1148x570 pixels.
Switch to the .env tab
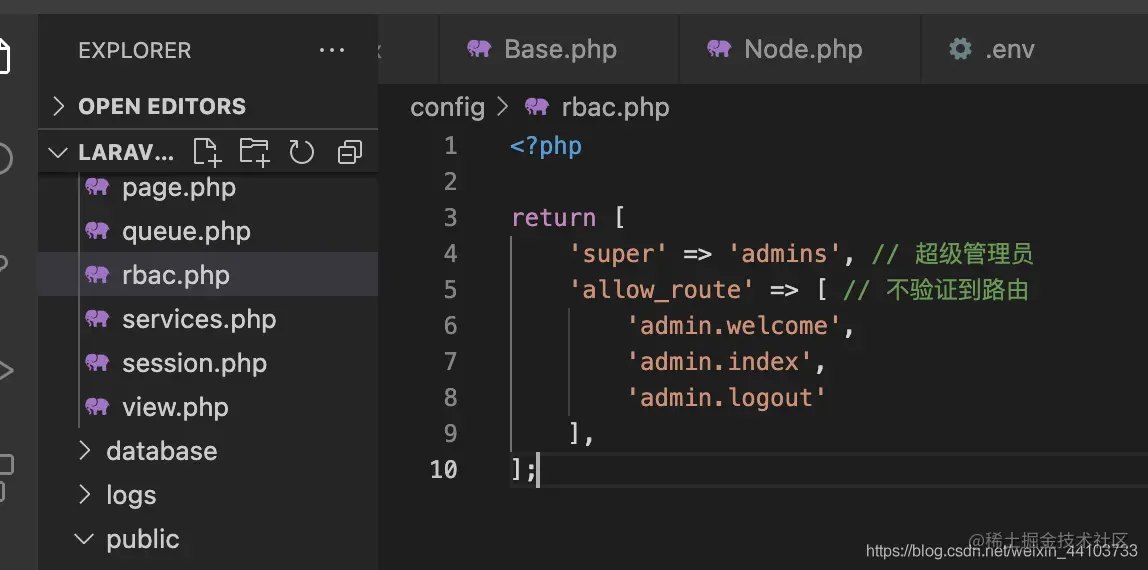point(1034,49)
